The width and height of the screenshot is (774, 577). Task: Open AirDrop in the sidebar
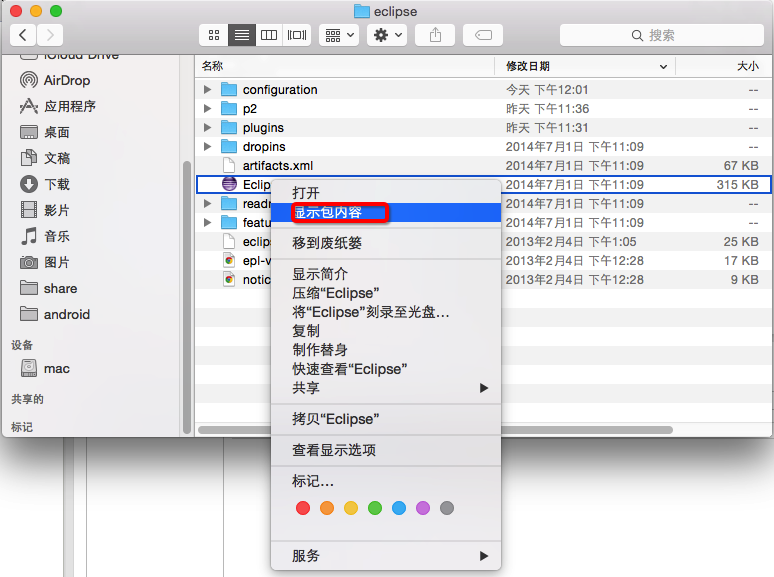pos(54,80)
